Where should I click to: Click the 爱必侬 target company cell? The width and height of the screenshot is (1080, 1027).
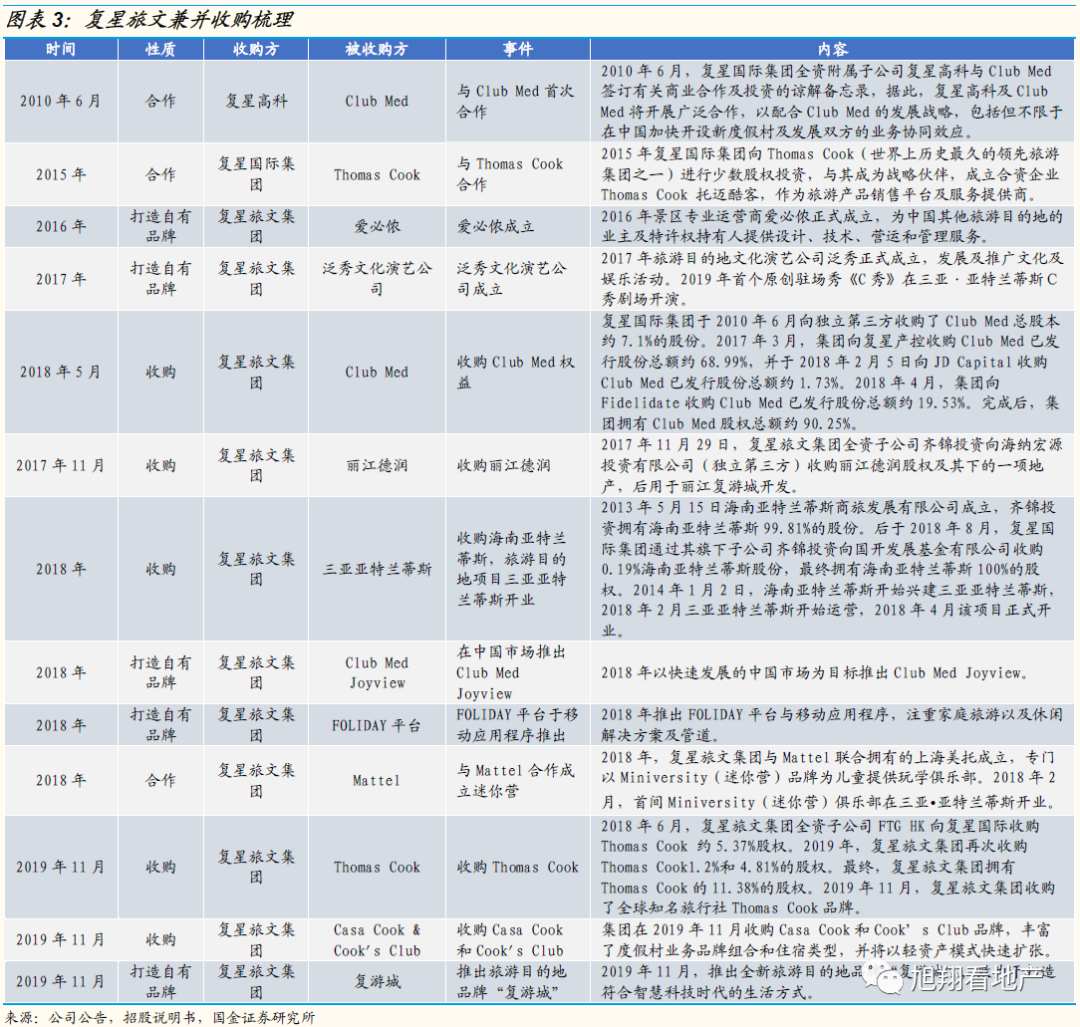377,226
